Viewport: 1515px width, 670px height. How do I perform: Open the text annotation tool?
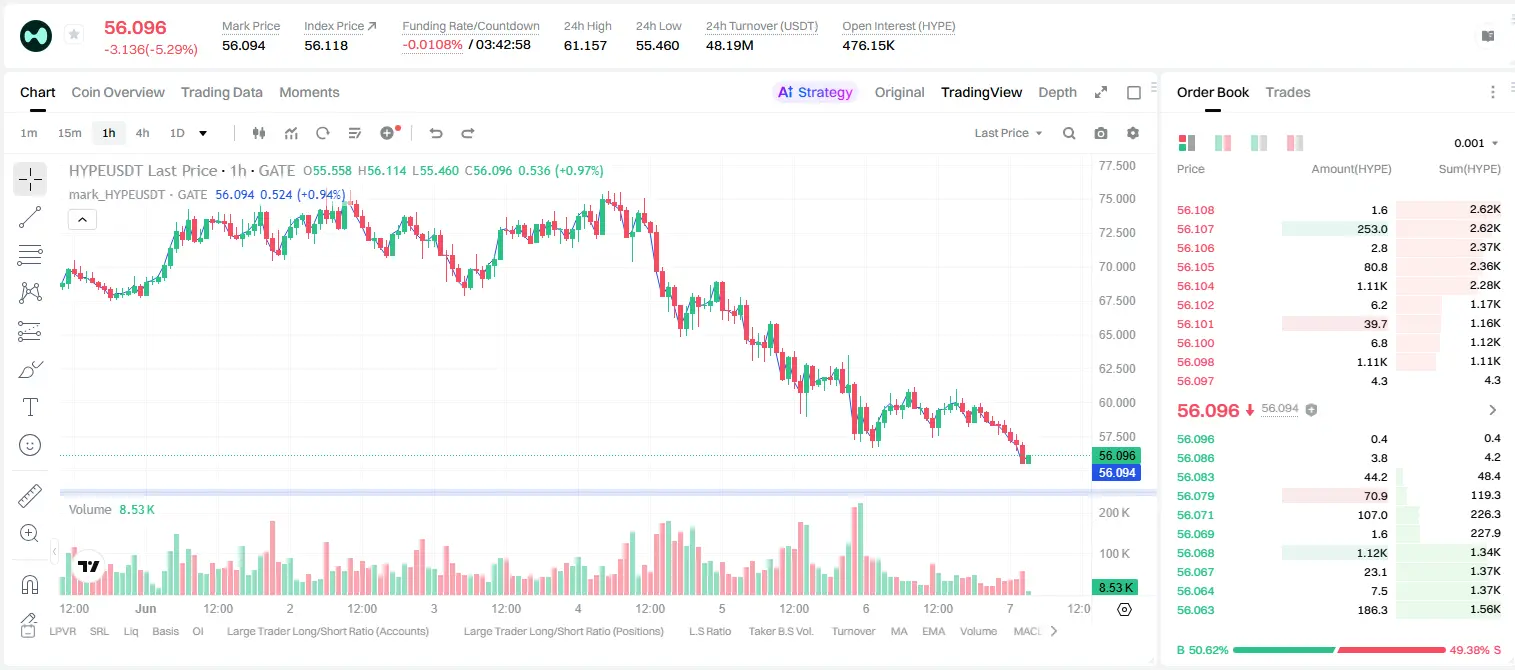point(30,407)
